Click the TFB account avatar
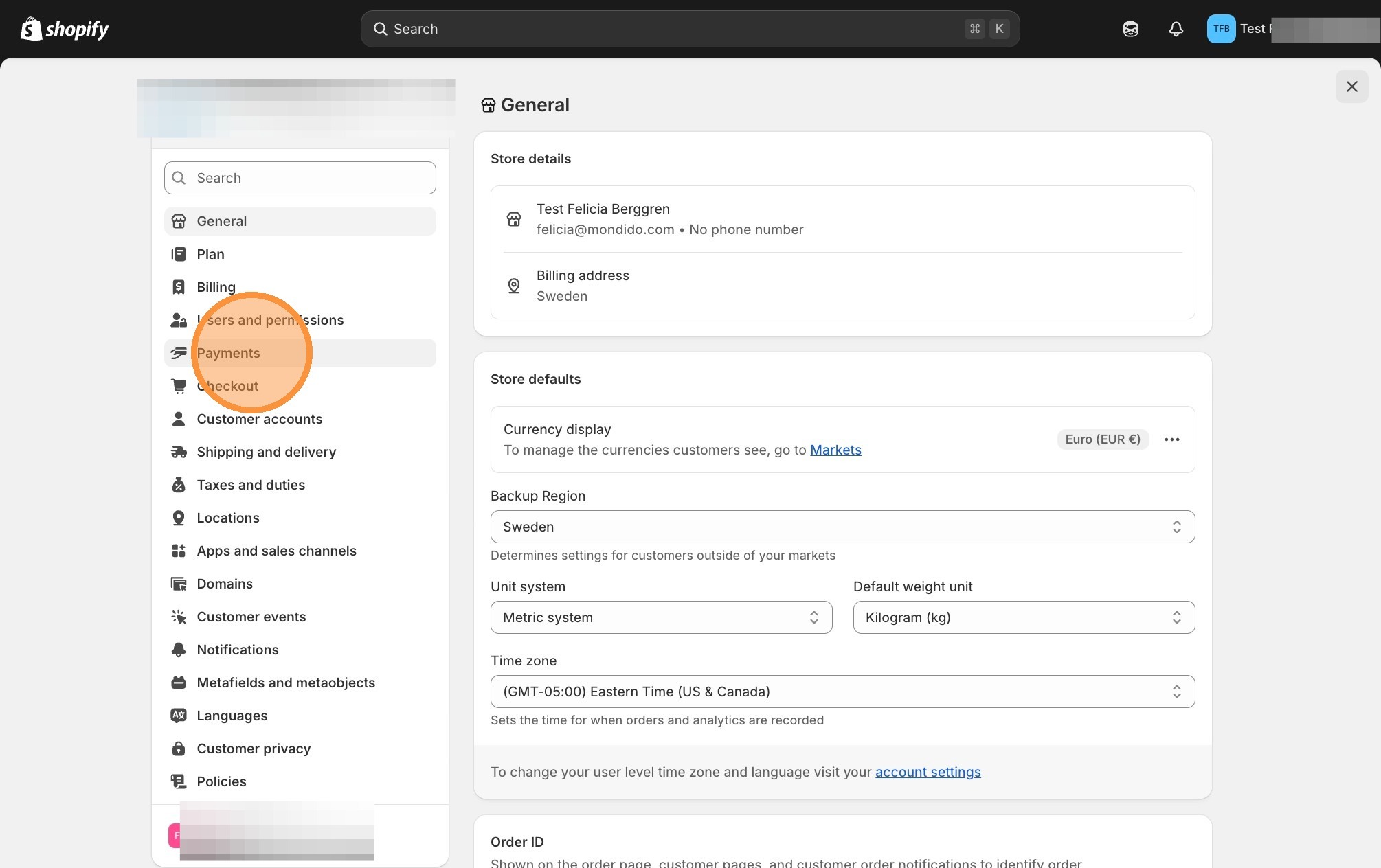Screen dimensions: 1381x868 1221,29
